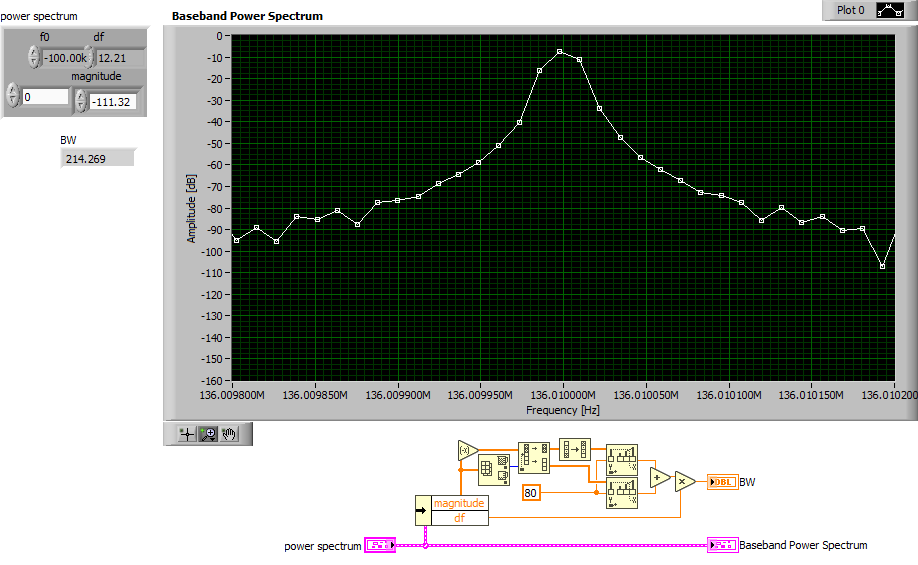Click the x-axis value 136.009900M
Viewport: 918px width, 565px height.
coord(398,395)
